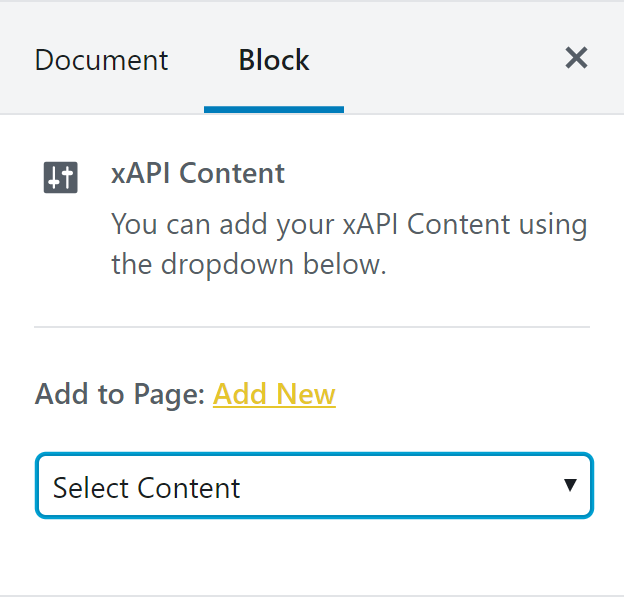Click the sliders icon beside xAPI Content
Image resolution: width=624 pixels, height=598 pixels.
click(60, 177)
